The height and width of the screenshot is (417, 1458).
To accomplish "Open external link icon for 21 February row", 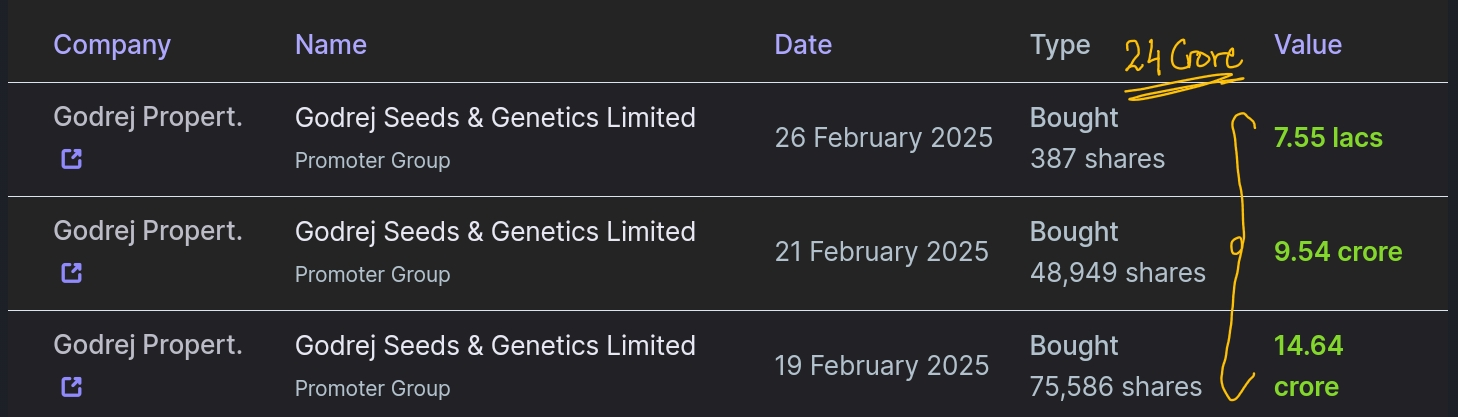I will click(x=71, y=273).
